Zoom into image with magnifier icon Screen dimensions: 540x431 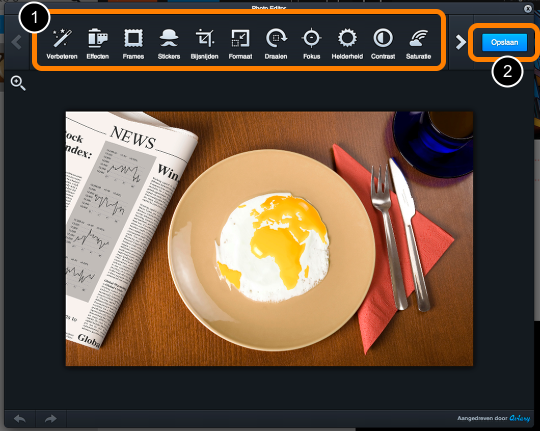pyautogui.click(x=18, y=83)
